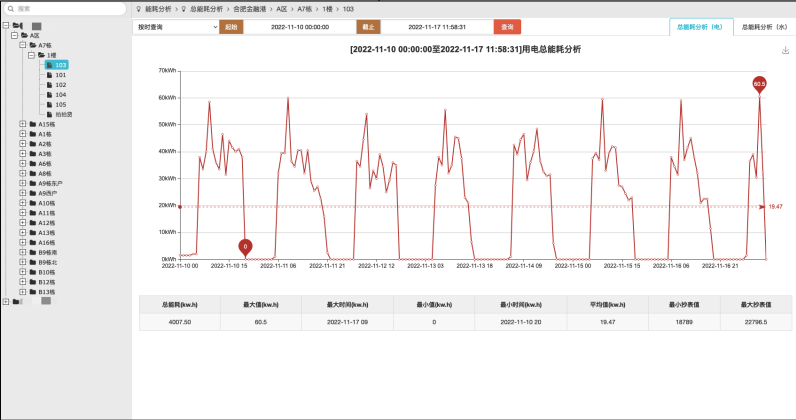Expand the A1栋 building node

click(23, 134)
